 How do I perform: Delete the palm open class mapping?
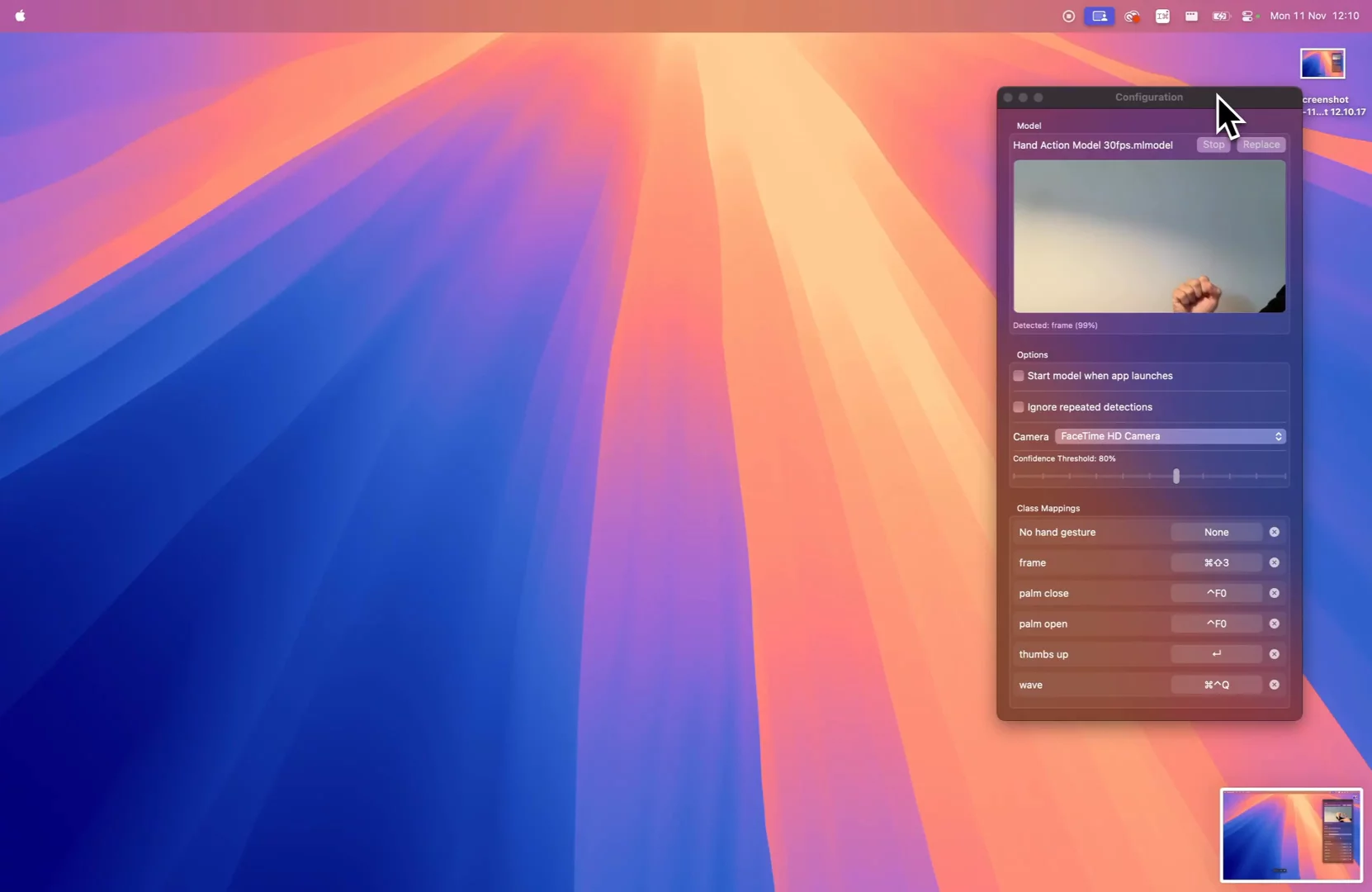click(x=1274, y=624)
